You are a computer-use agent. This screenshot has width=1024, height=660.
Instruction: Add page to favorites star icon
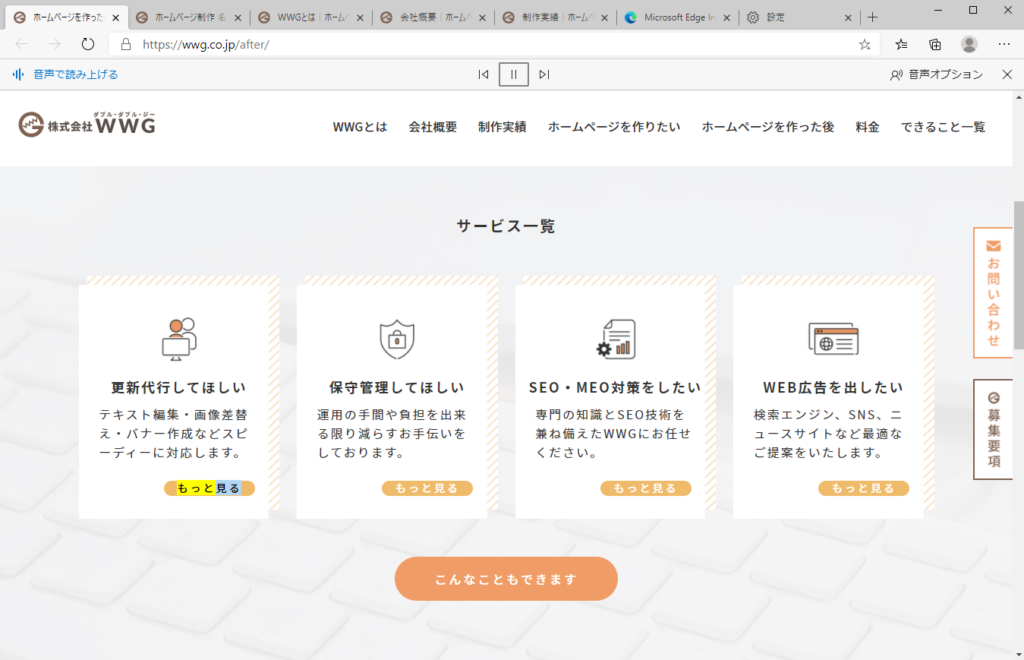[865, 44]
